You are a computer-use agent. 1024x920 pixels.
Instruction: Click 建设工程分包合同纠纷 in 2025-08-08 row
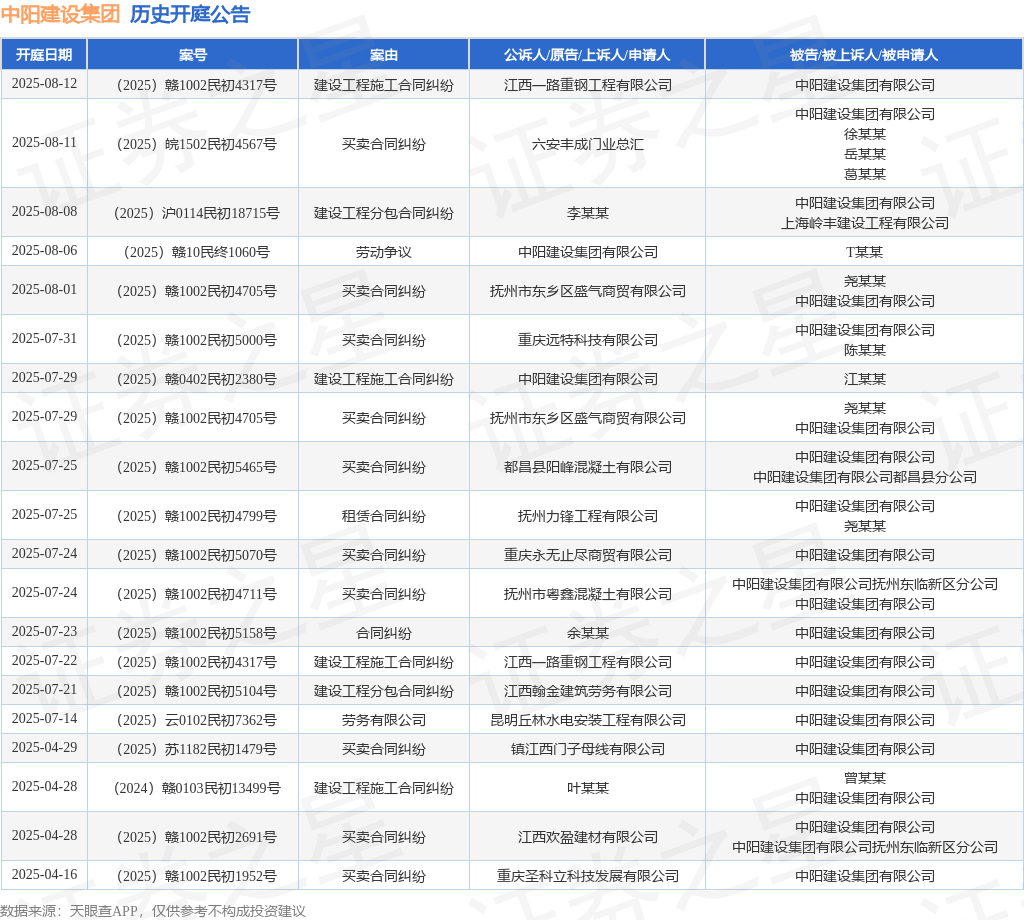click(x=384, y=213)
